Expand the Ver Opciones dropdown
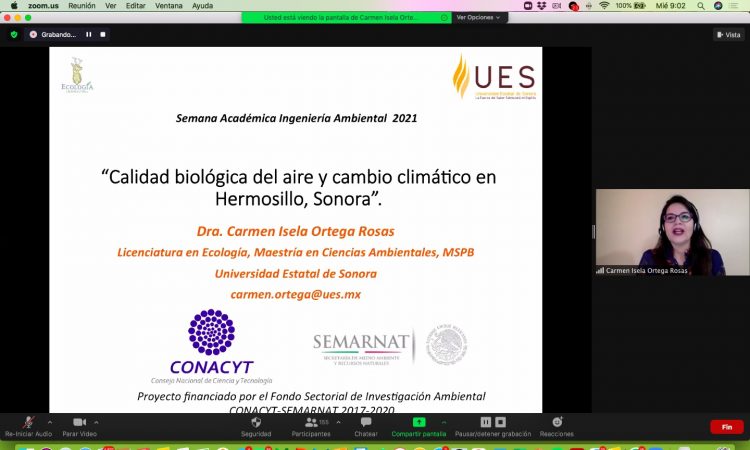Image resolution: width=750 pixels, height=450 pixels. click(478, 17)
